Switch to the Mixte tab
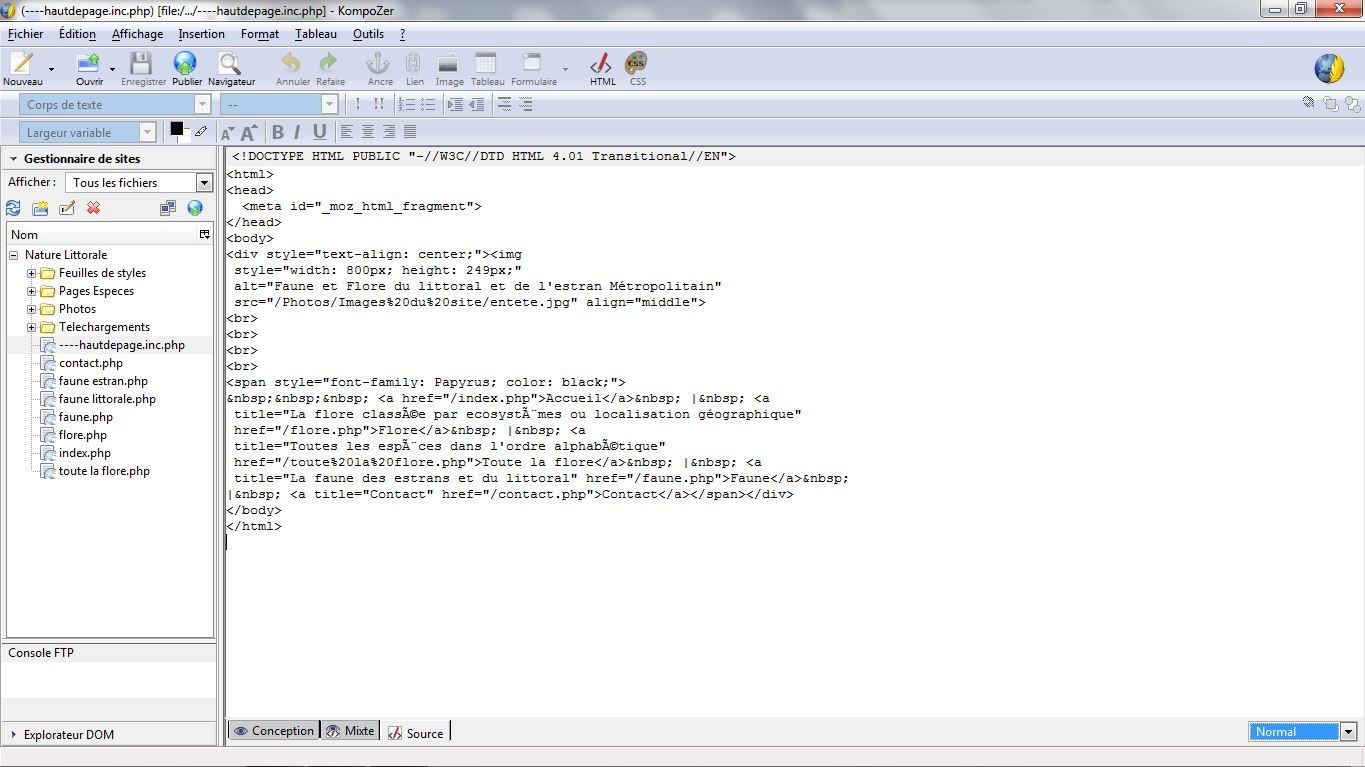 click(x=350, y=731)
